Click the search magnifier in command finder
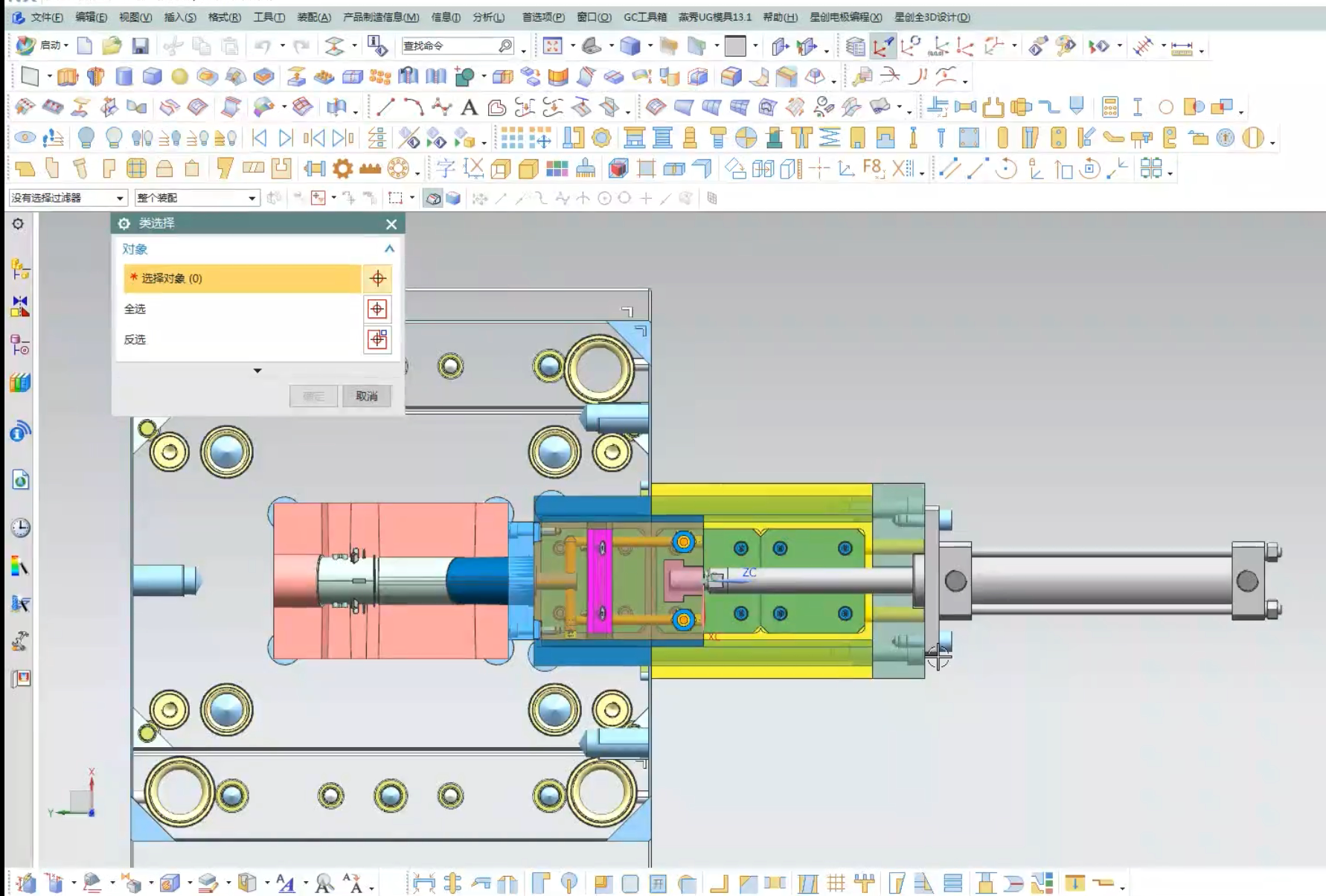Screen dimensions: 1326x896 click(505, 46)
